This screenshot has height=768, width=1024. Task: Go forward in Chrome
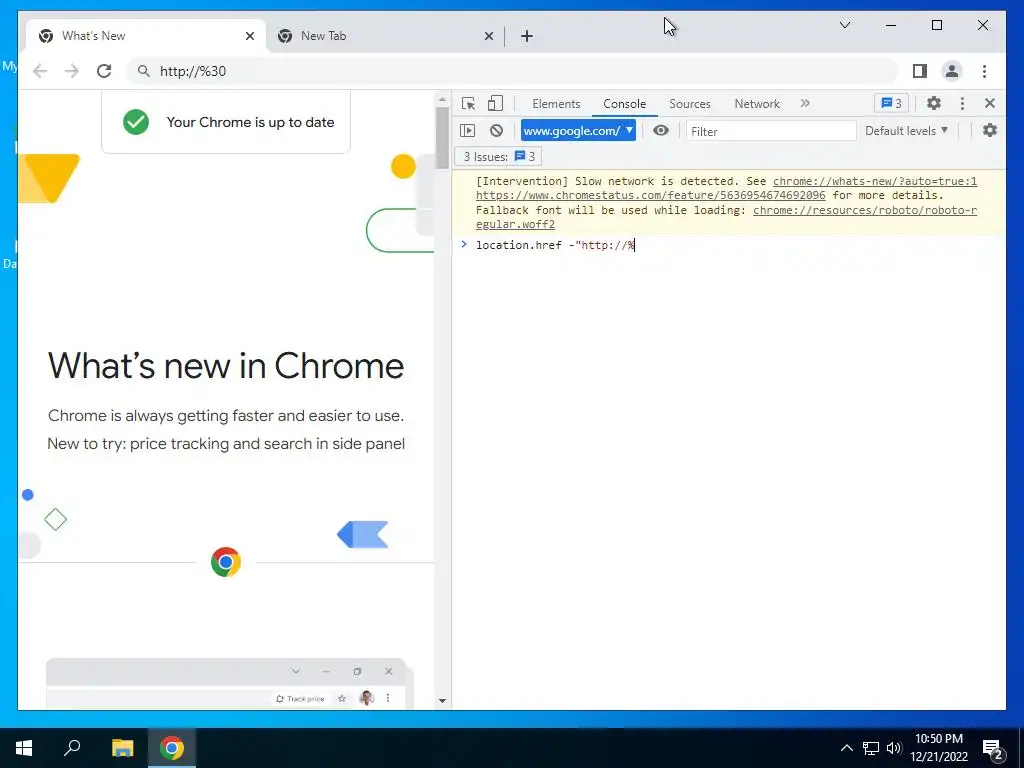72,71
